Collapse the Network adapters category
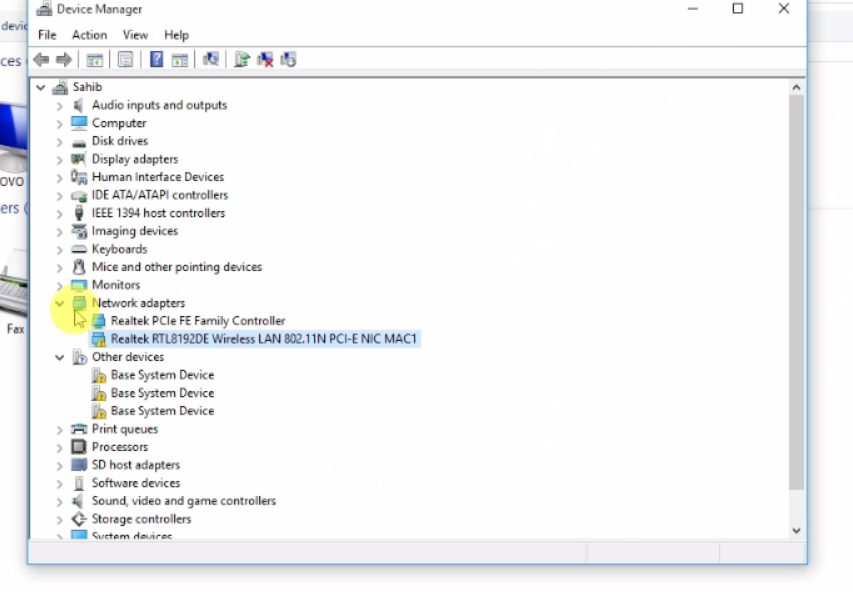The image size is (853, 592). [x=59, y=303]
